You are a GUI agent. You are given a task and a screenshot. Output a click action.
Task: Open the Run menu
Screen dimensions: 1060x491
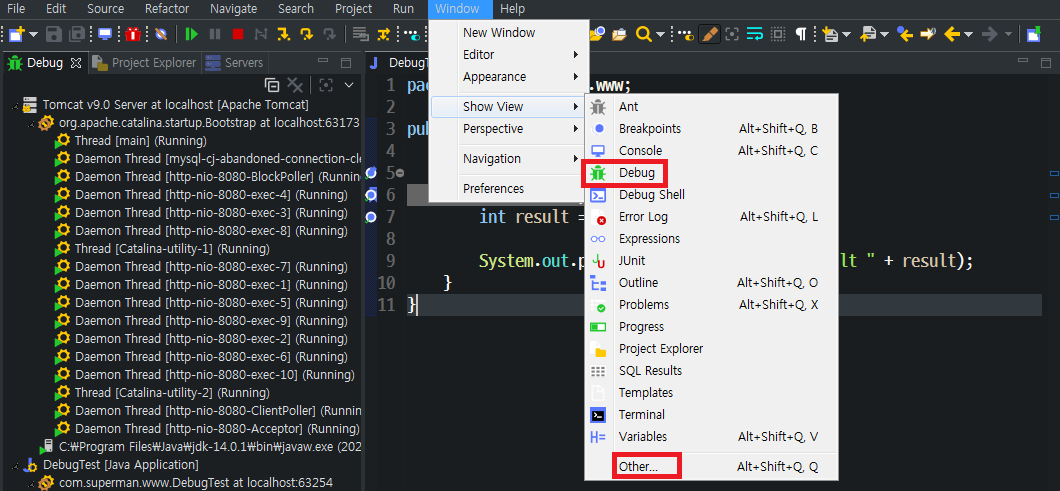403,9
